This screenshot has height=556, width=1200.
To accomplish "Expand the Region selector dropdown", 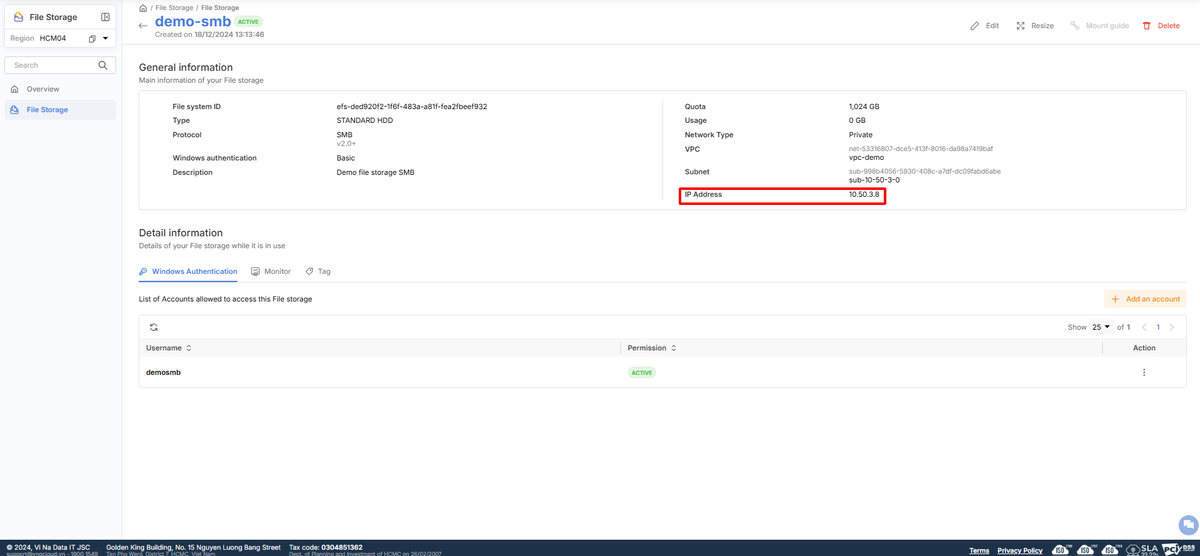I will (x=106, y=39).
